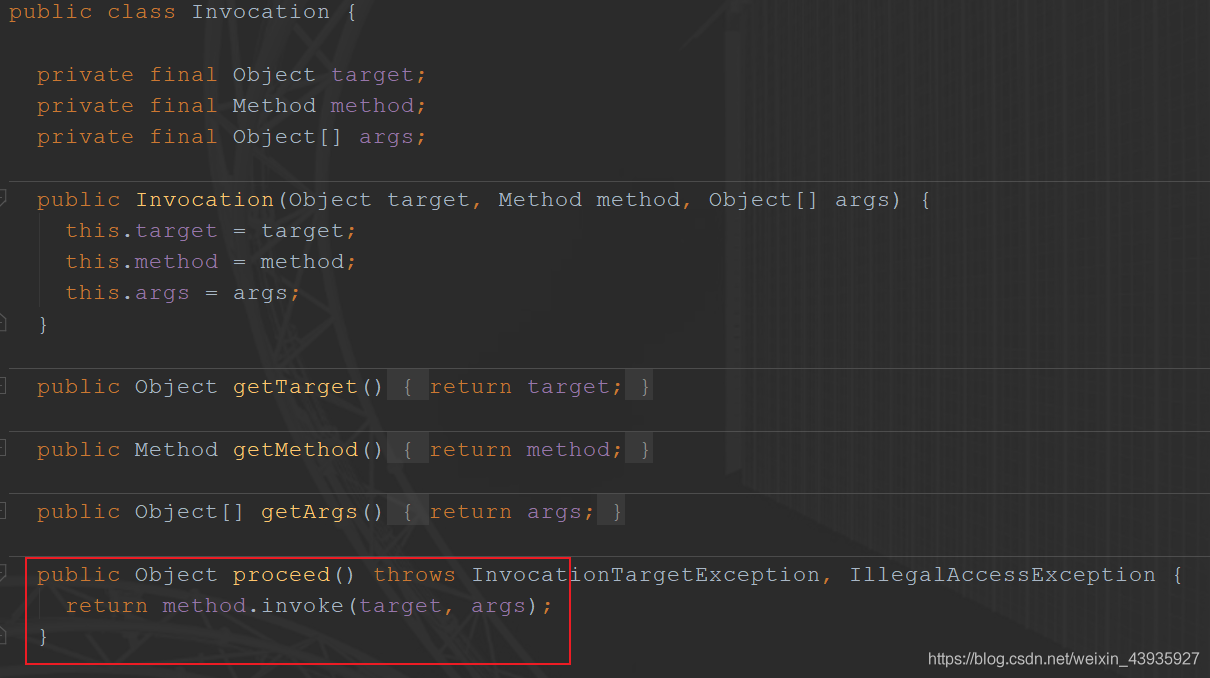Open the blog.csdn.net watermark link
The height and width of the screenshot is (678, 1210).
pyautogui.click(x=1063, y=659)
